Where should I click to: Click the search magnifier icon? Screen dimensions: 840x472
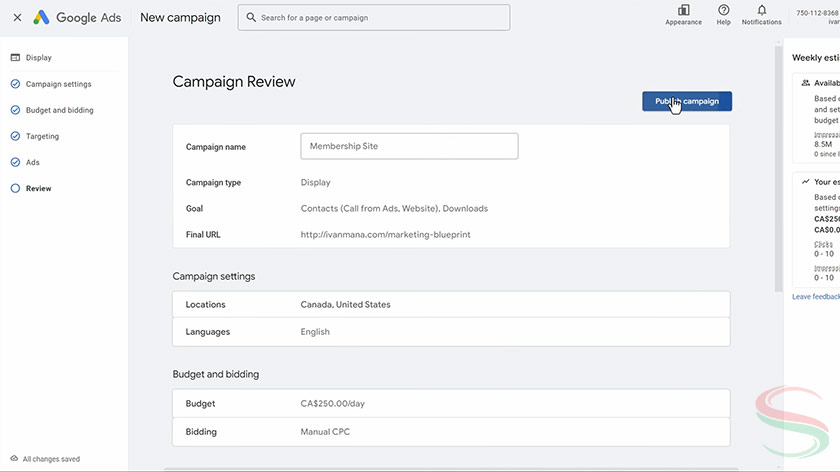(250, 18)
